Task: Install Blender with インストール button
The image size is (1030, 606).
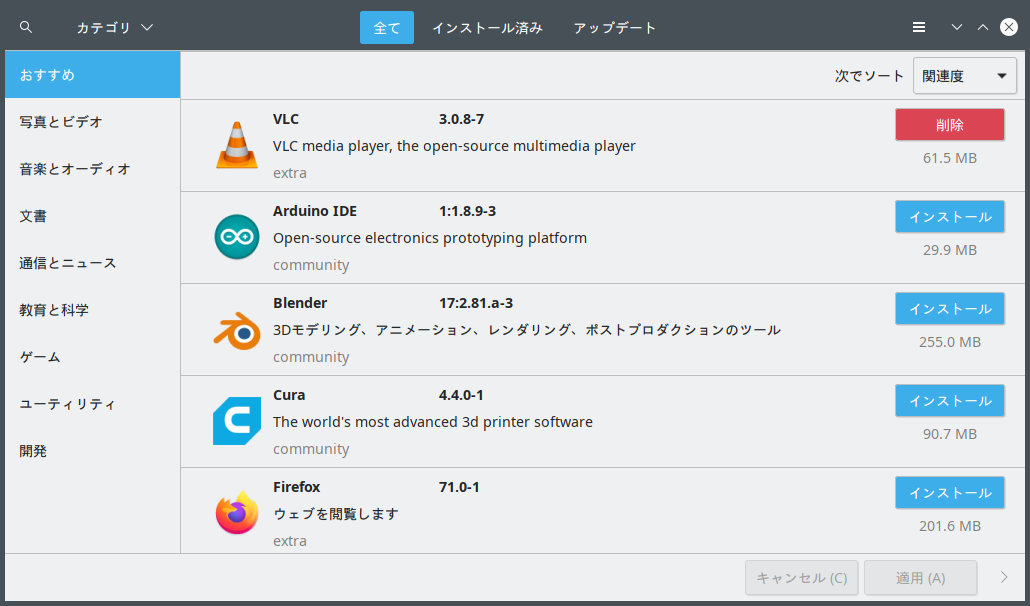Action: (949, 309)
